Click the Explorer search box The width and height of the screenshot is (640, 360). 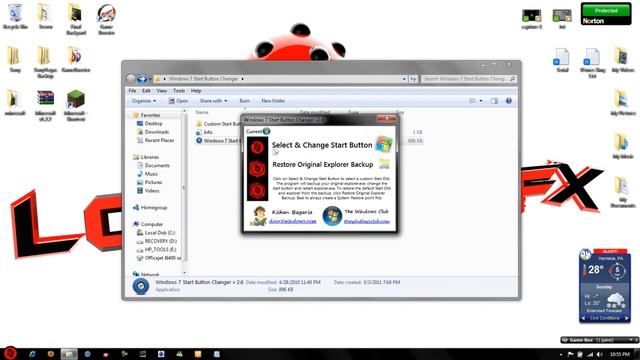[x=469, y=79]
